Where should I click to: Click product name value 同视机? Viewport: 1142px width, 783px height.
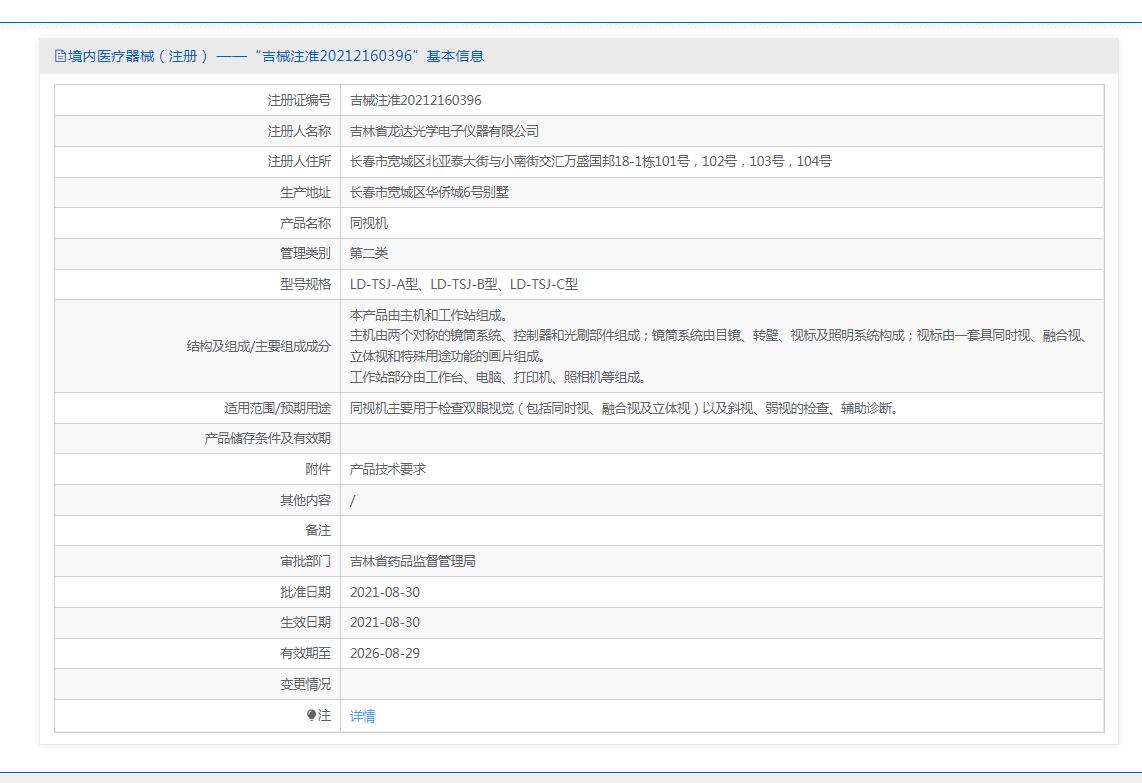369,223
